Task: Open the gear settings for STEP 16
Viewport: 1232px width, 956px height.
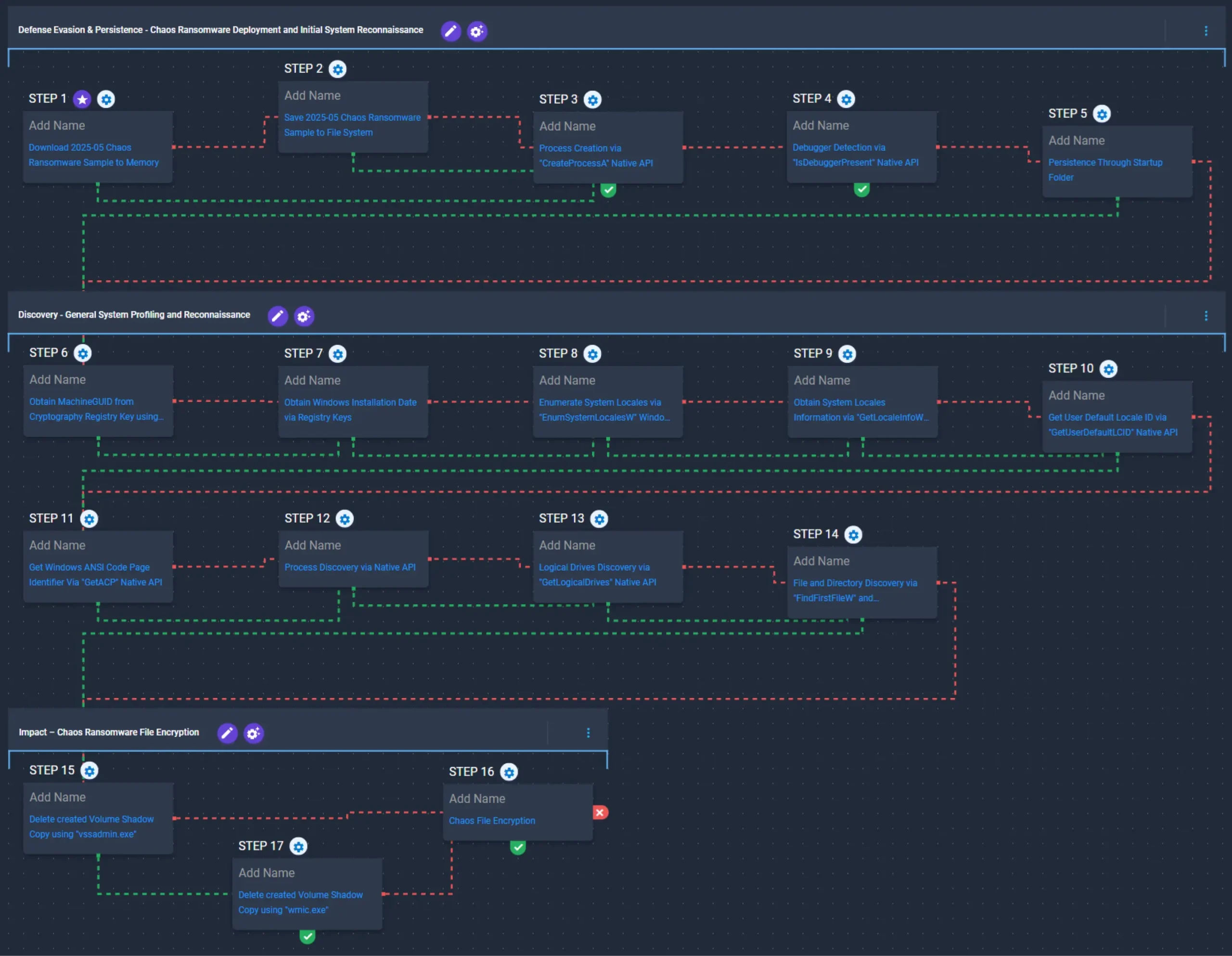Action: pos(509,773)
